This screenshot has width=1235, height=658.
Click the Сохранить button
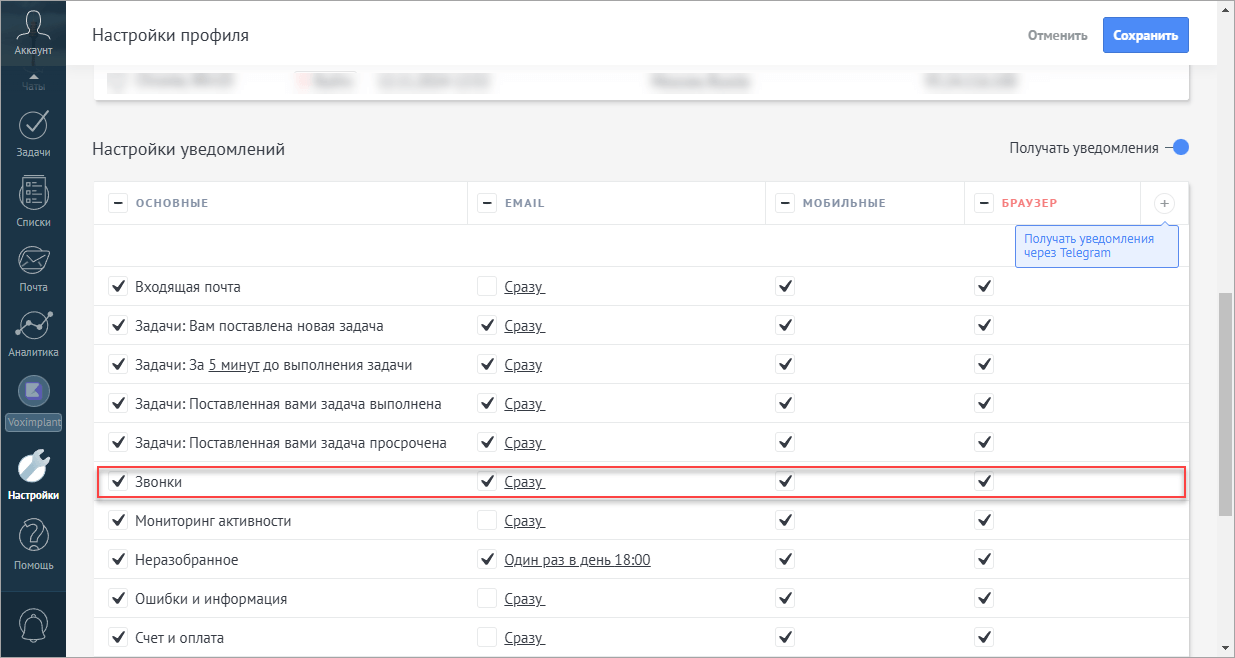[1146, 35]
